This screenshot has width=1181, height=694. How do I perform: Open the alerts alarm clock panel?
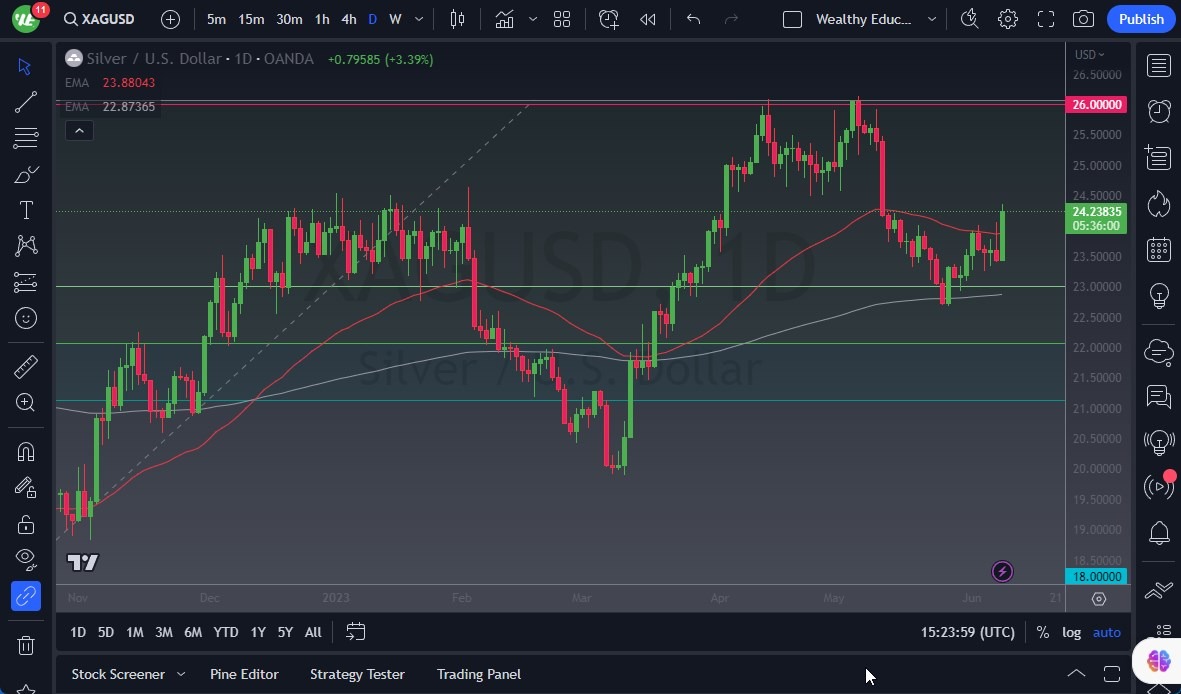click(1159, 112)
